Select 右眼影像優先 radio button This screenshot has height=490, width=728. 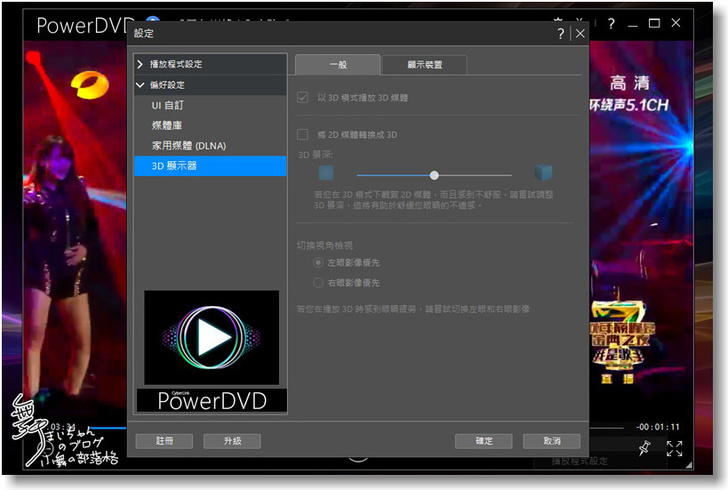(319, 283)
